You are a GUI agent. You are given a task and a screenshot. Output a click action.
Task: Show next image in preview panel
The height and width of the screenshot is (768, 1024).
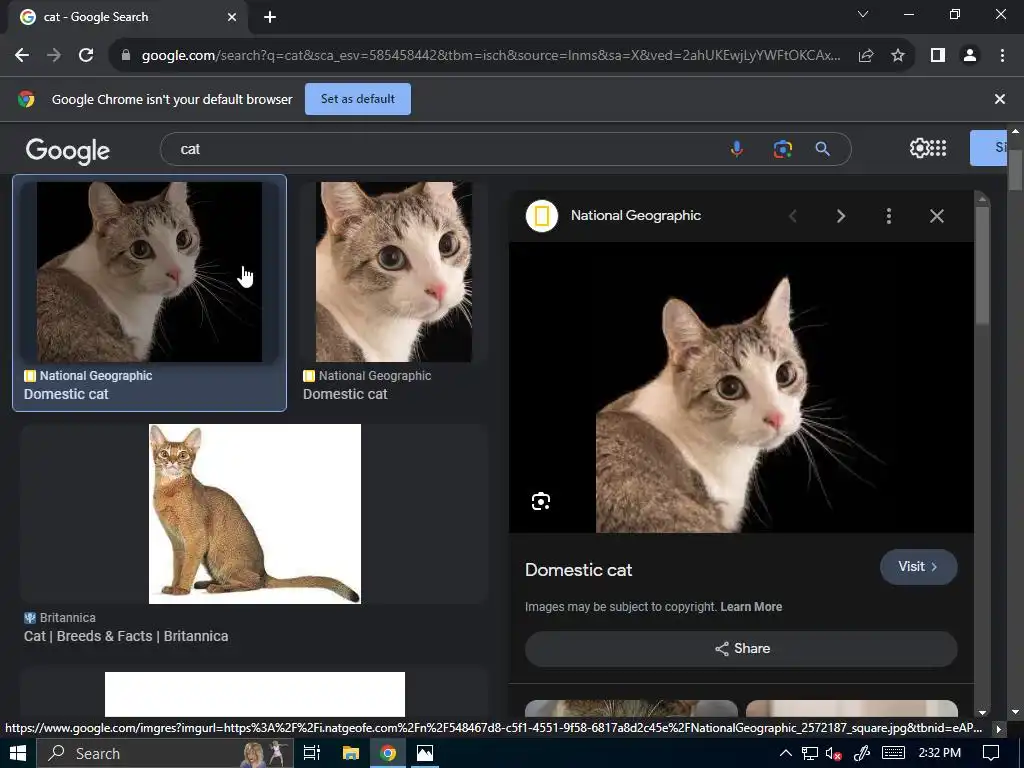click(x=841, y=216)
